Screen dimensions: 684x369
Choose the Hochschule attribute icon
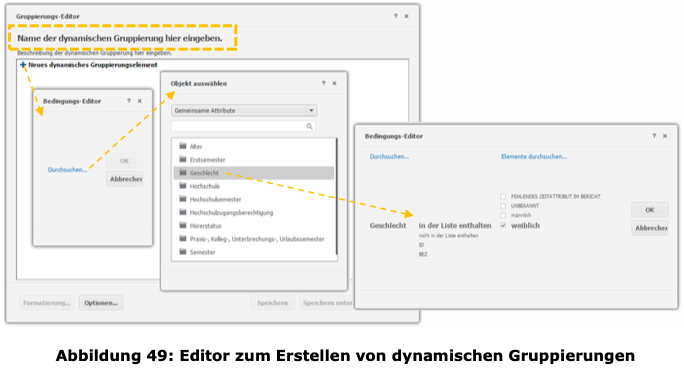pos(183,186)
